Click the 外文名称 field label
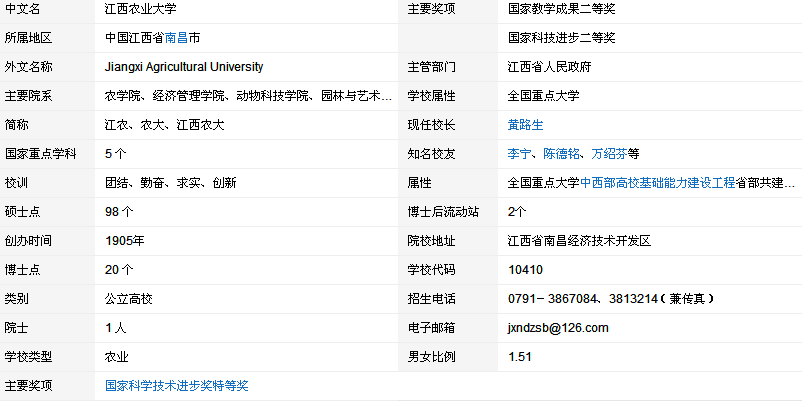 coord(28,67)
